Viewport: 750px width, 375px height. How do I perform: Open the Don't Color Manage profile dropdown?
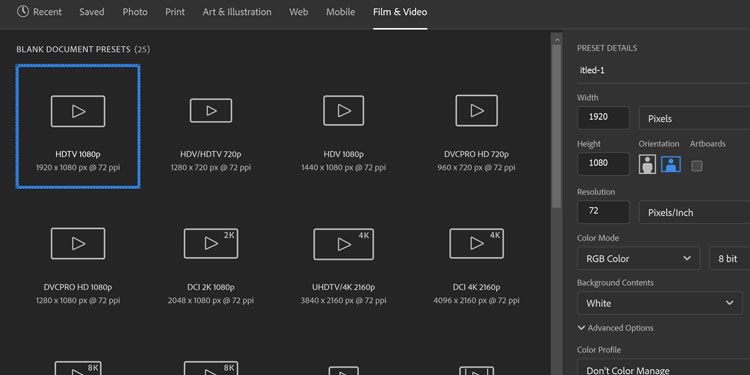663,367
